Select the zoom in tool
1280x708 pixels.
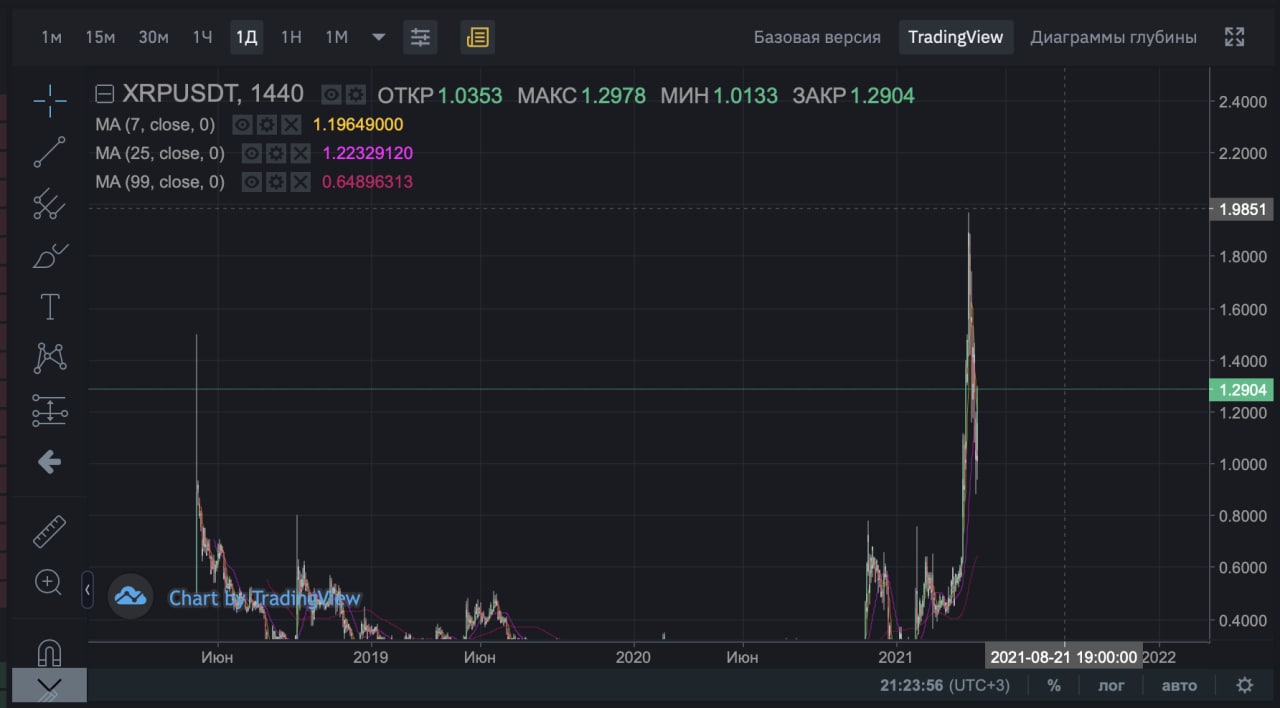(x=49, y=582)
